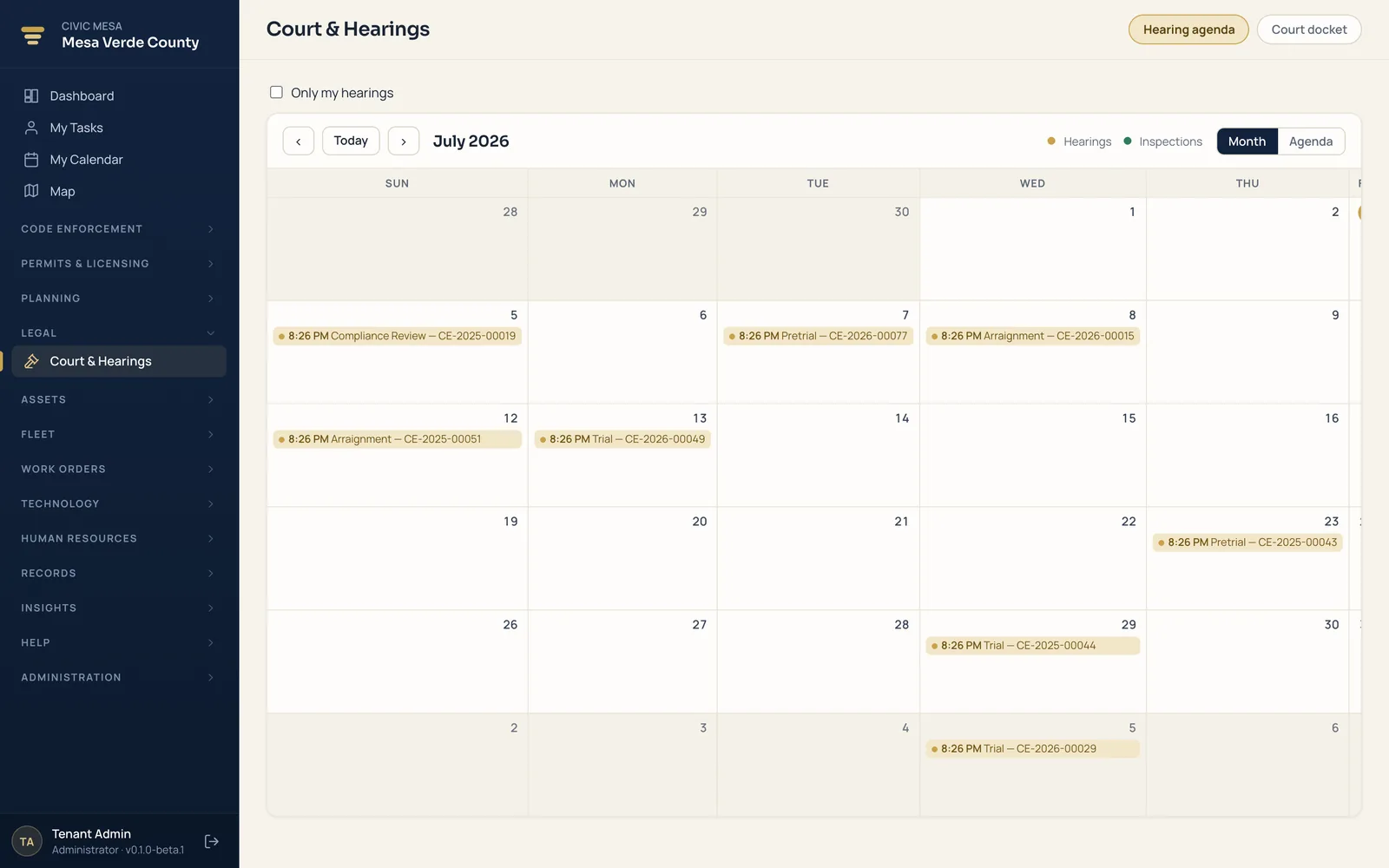Select July 15 day cell
1389x868 pixels.
click(1032, 456)
